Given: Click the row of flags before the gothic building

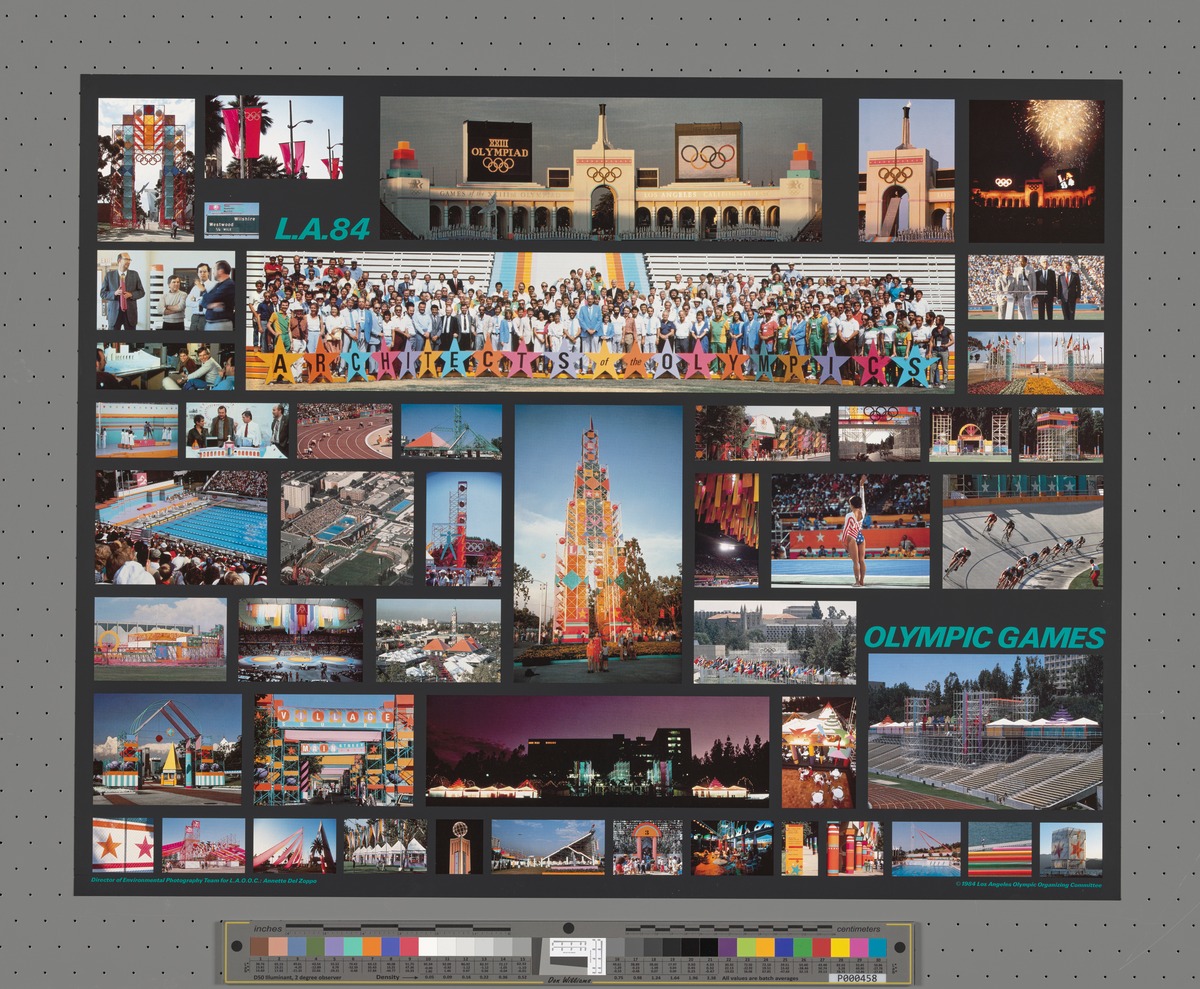Looking at the screenshot, I should coord(775,642).
